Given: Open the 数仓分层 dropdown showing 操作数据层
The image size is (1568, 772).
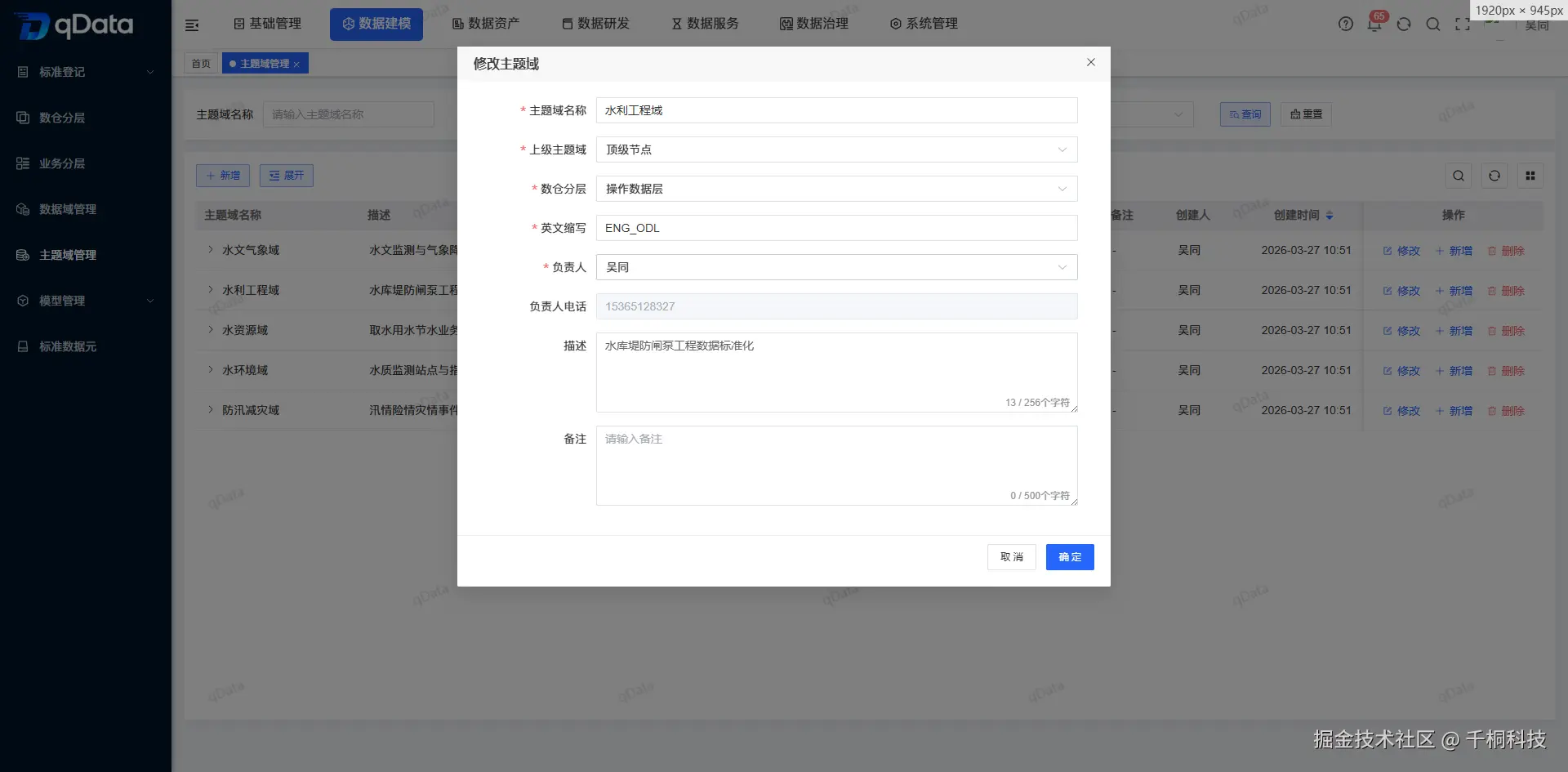Looking at the screenshot, I should (x=836, y=189).
